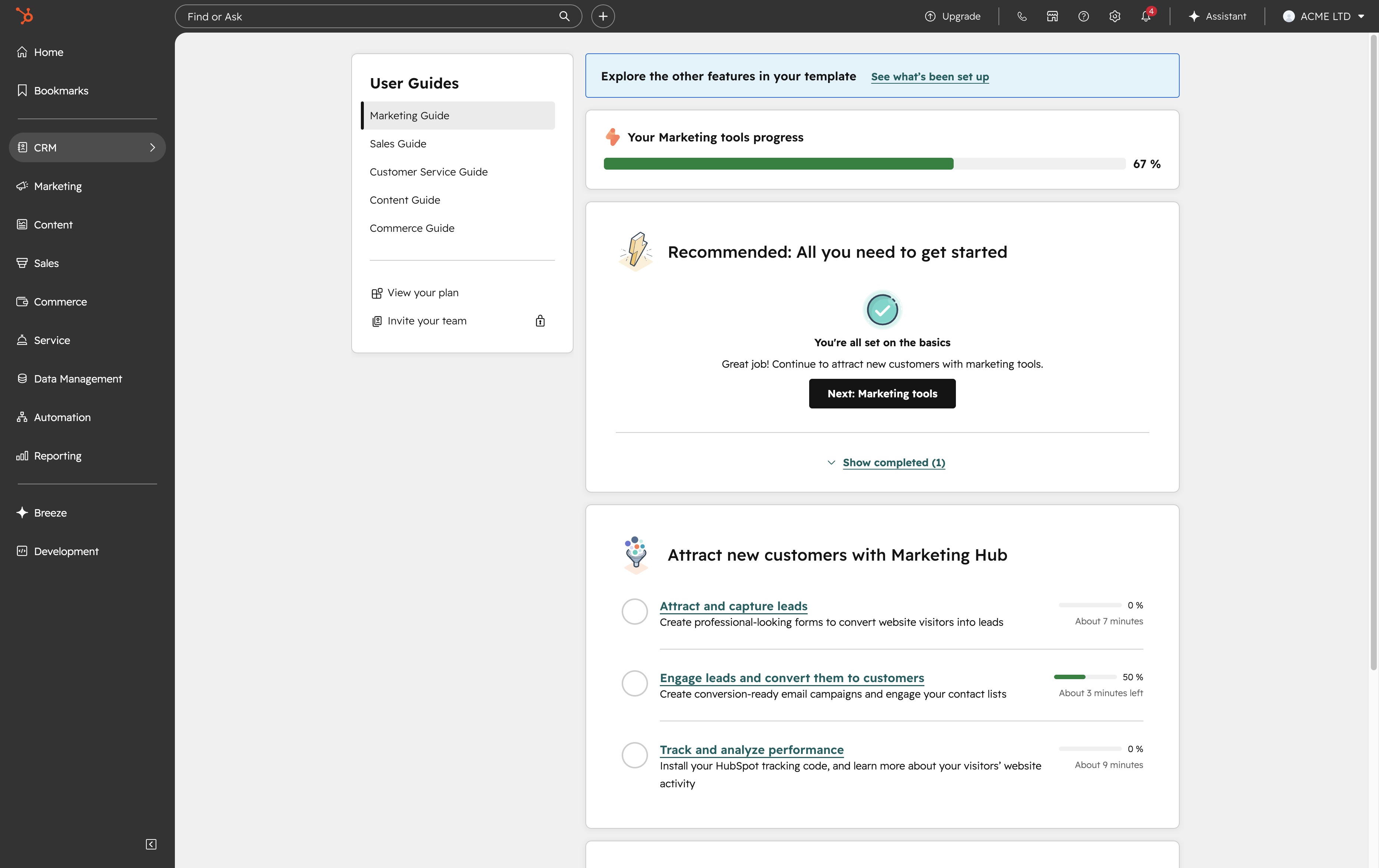Screen dimensions: 1379x868
Task: Open Data Management in the sidebar
Action: click(x=87, y=378)
